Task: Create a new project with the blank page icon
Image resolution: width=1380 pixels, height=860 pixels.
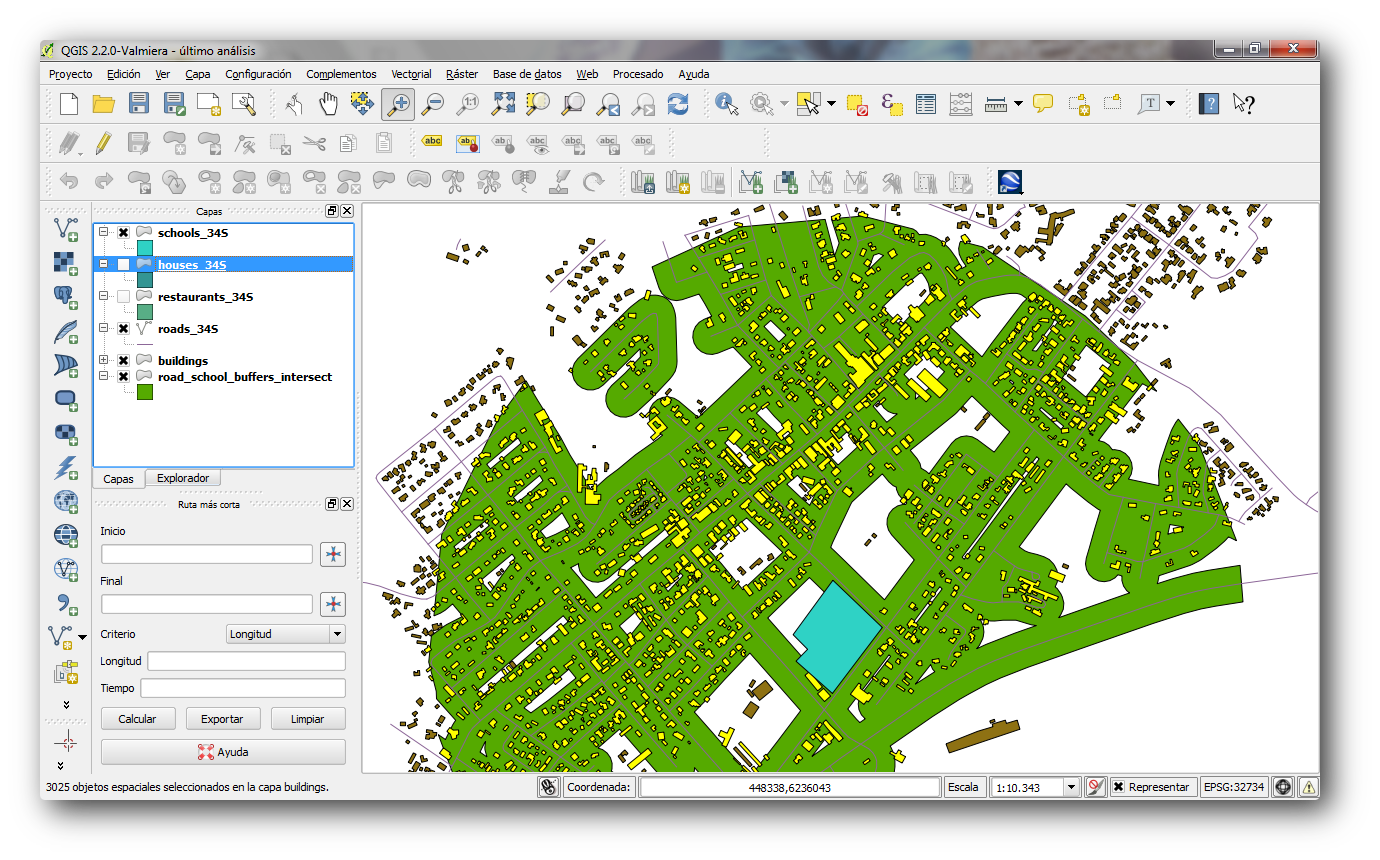Action: 68,103
